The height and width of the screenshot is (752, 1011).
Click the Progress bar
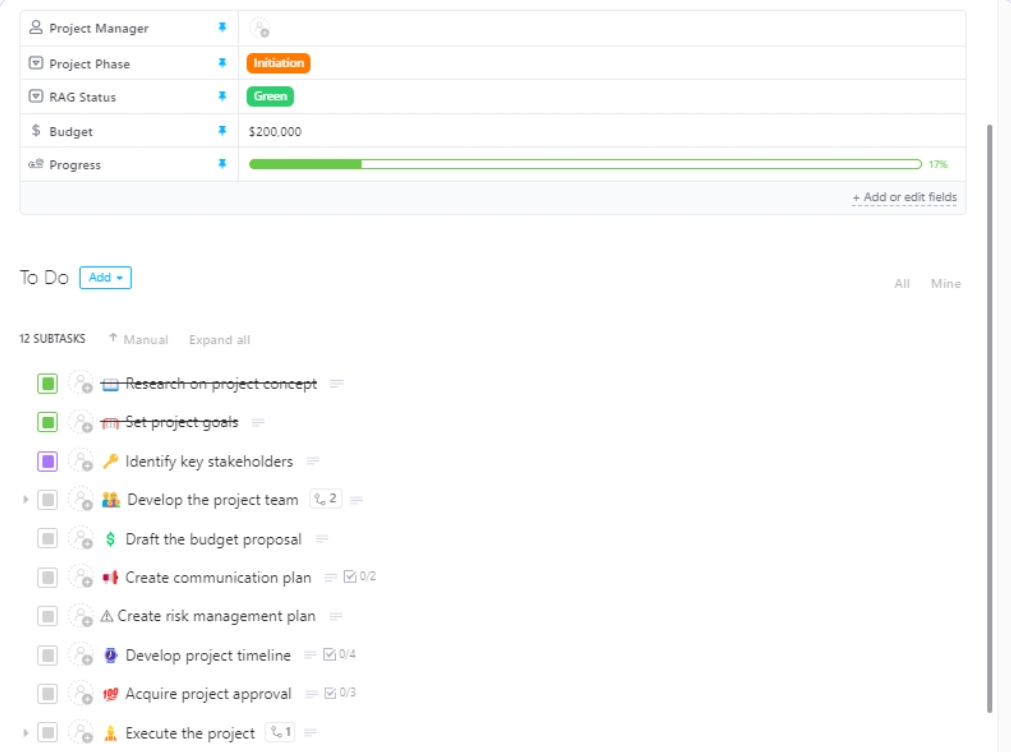click(585, 164)
